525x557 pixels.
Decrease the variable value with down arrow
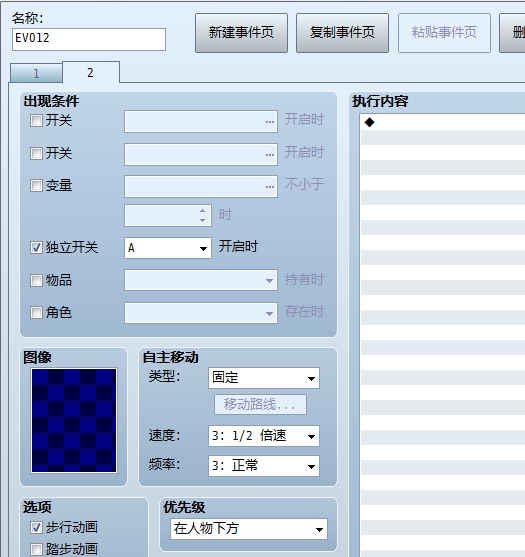[x=202, y=220]
